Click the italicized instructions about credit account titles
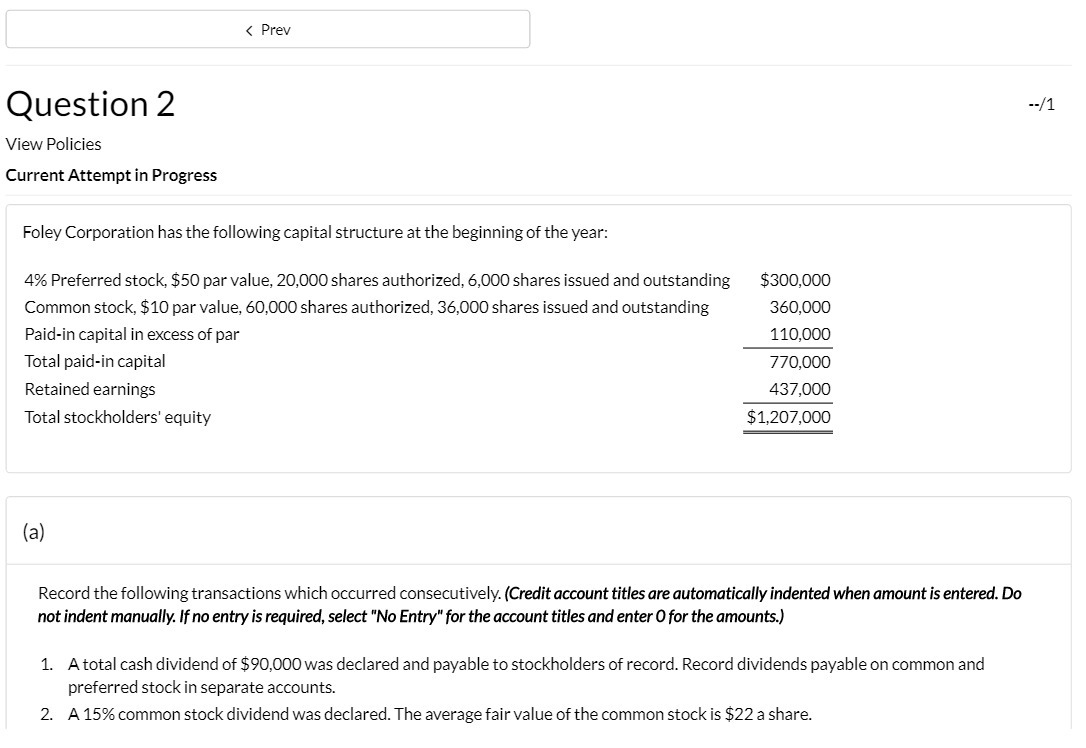 (530, 604)
